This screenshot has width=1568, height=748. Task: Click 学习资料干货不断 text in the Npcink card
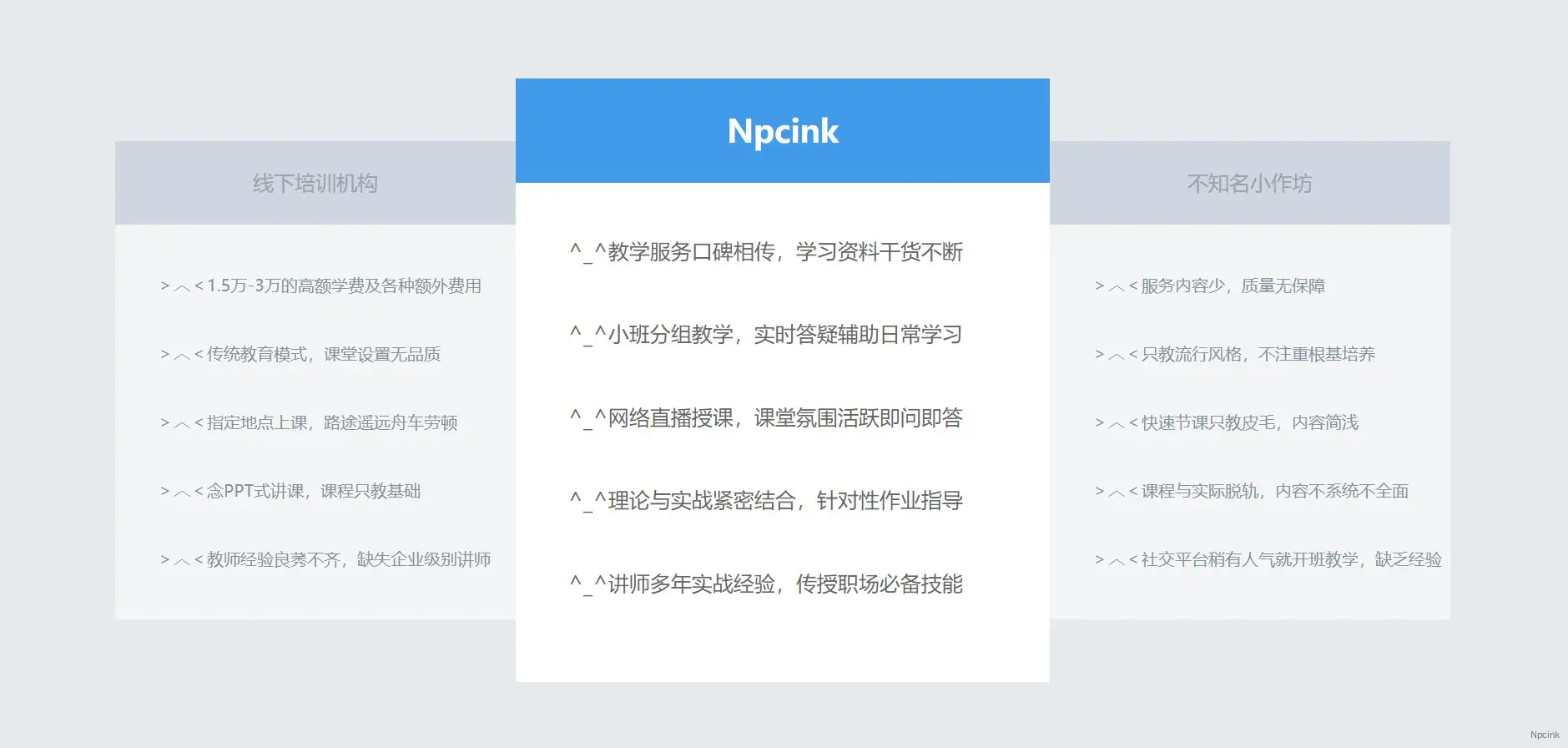tap(879, 252)
